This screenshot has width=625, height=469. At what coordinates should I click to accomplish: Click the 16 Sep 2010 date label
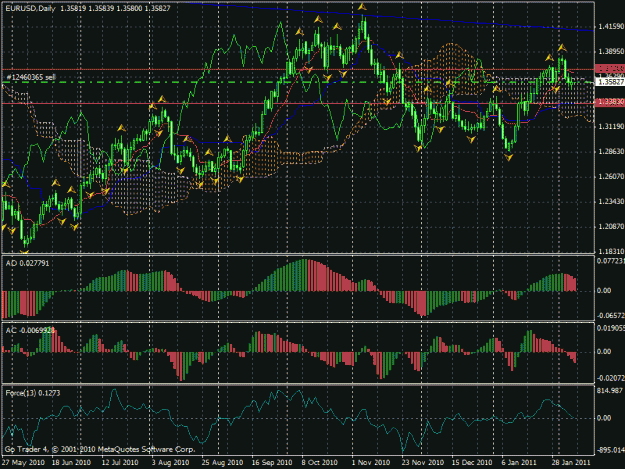tap(272, 463)
